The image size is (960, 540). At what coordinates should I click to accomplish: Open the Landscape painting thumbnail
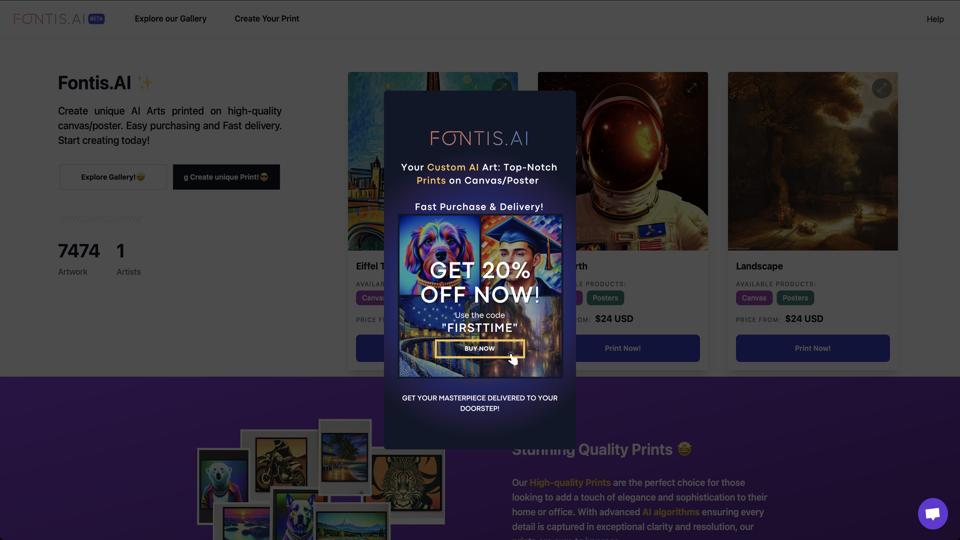[x=812, y=170]
